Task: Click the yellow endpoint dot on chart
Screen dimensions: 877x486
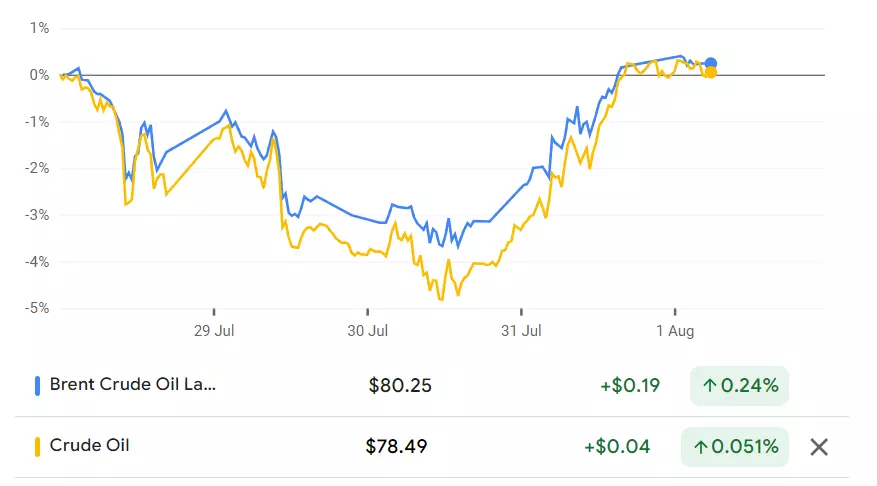Action: coord(711,72)
